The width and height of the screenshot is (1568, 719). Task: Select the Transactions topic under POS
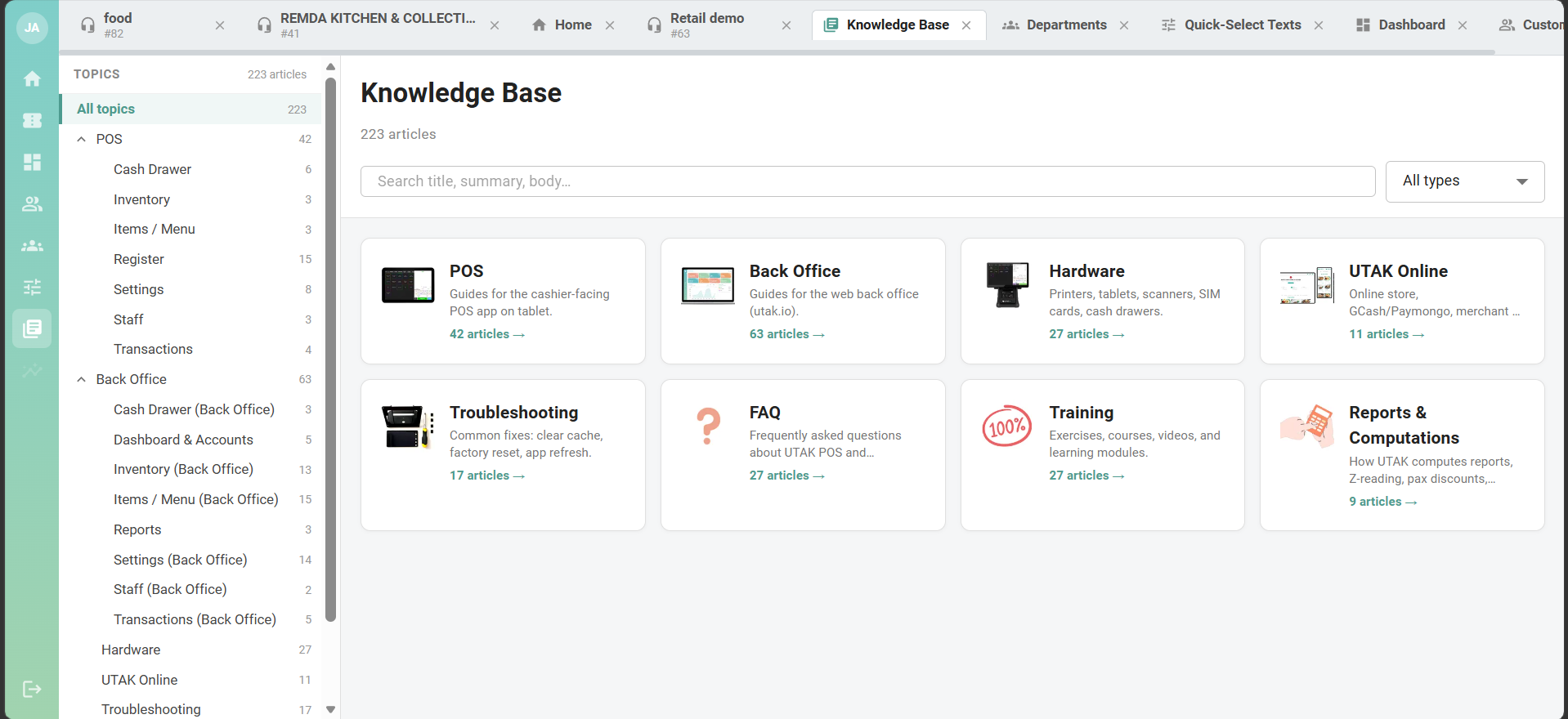191,349
